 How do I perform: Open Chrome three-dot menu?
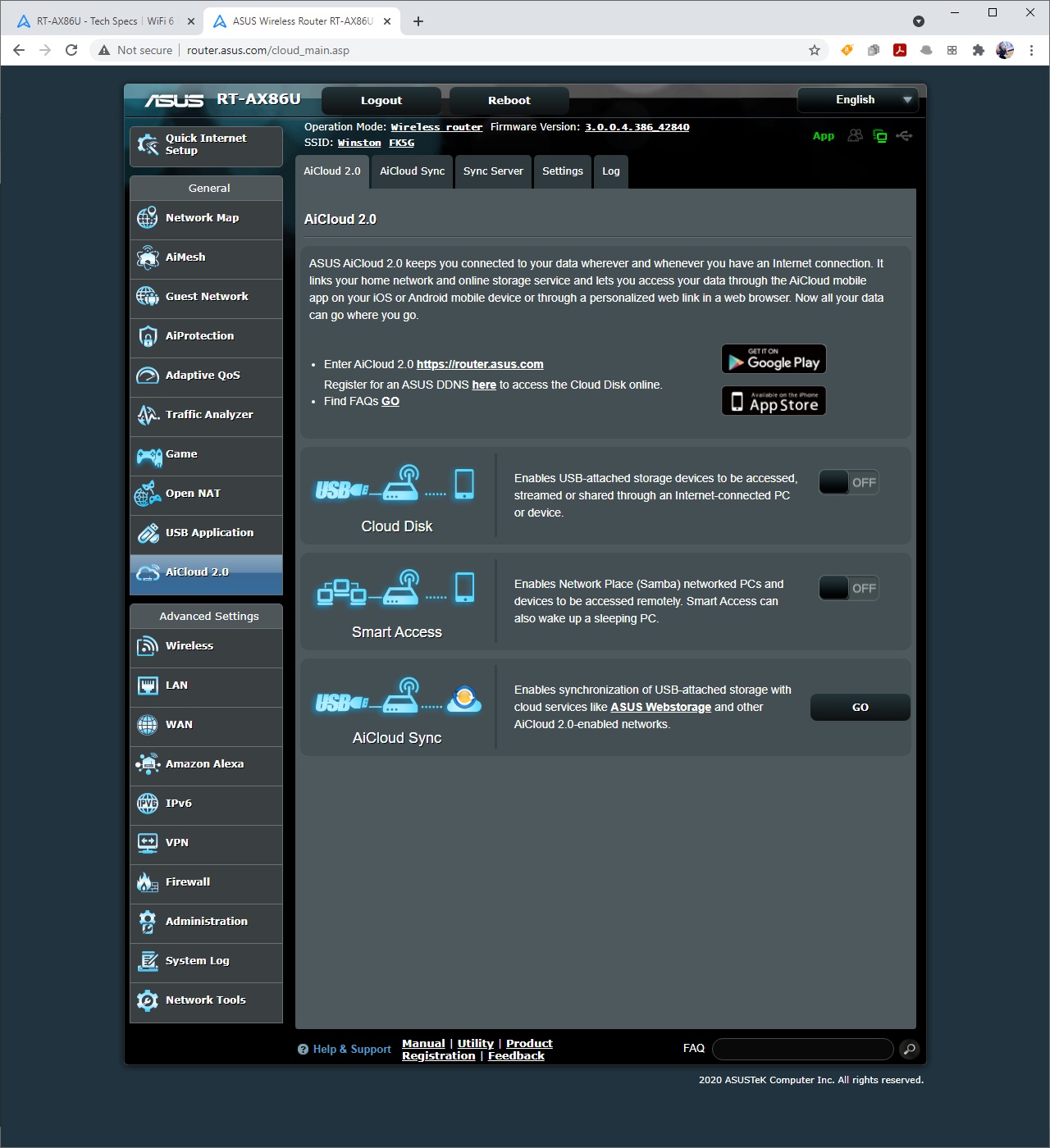click(x=1031, y=50)
